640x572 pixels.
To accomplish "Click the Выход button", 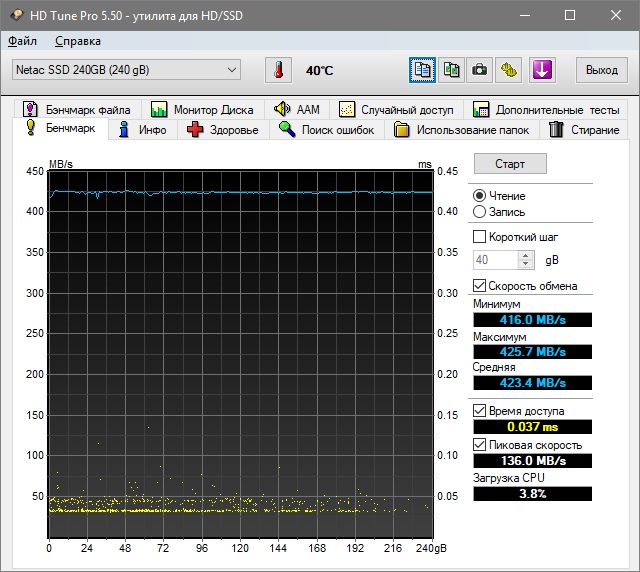I will pos(602,70).
